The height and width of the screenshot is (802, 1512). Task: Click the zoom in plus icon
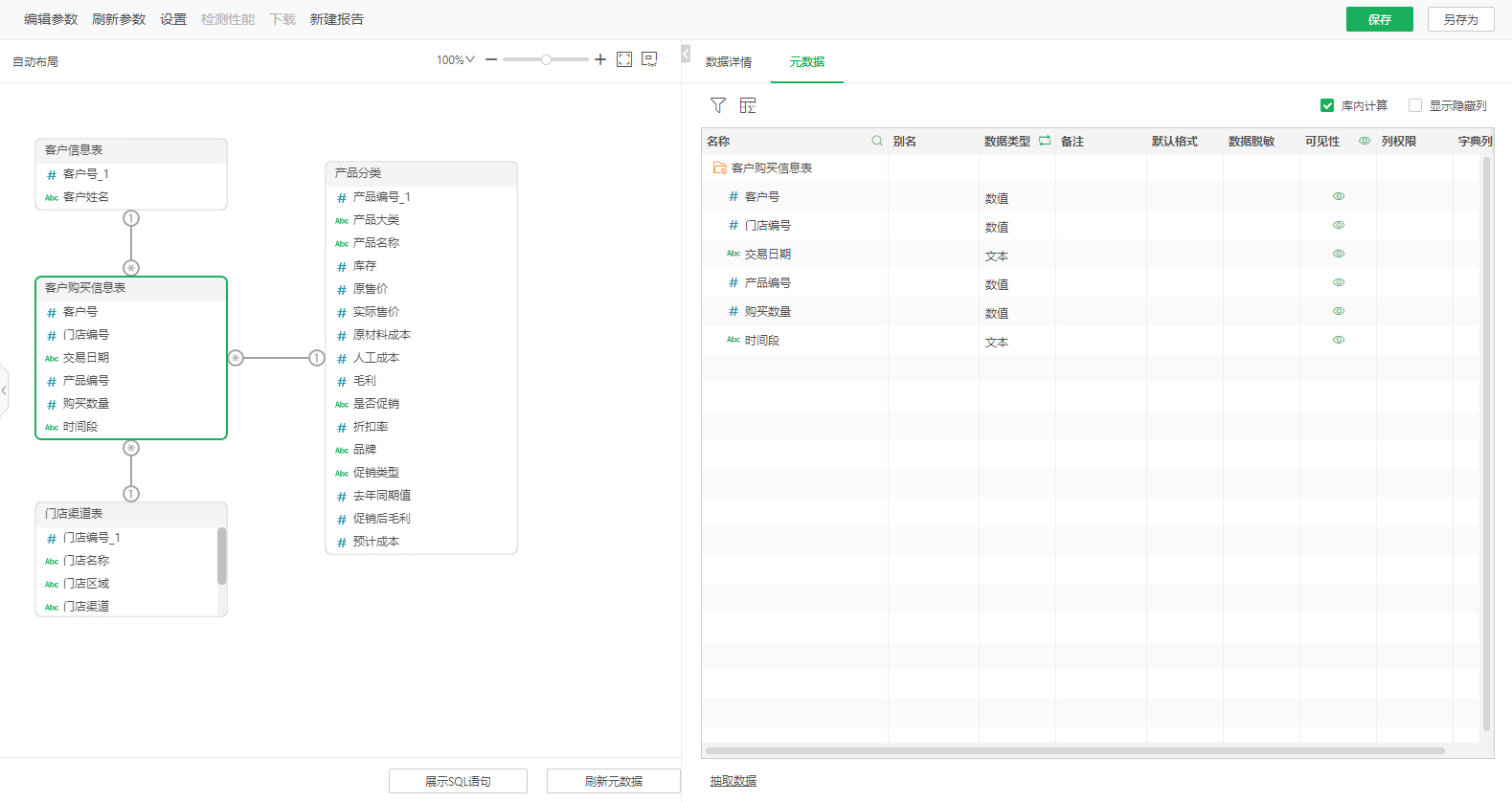(x=600, y=59)
